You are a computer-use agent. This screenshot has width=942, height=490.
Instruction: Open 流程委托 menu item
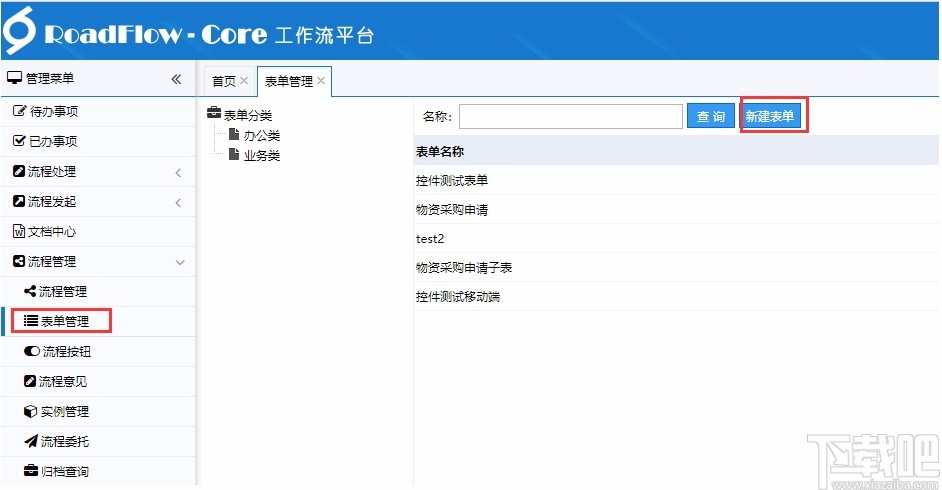[x=98, y=441]
